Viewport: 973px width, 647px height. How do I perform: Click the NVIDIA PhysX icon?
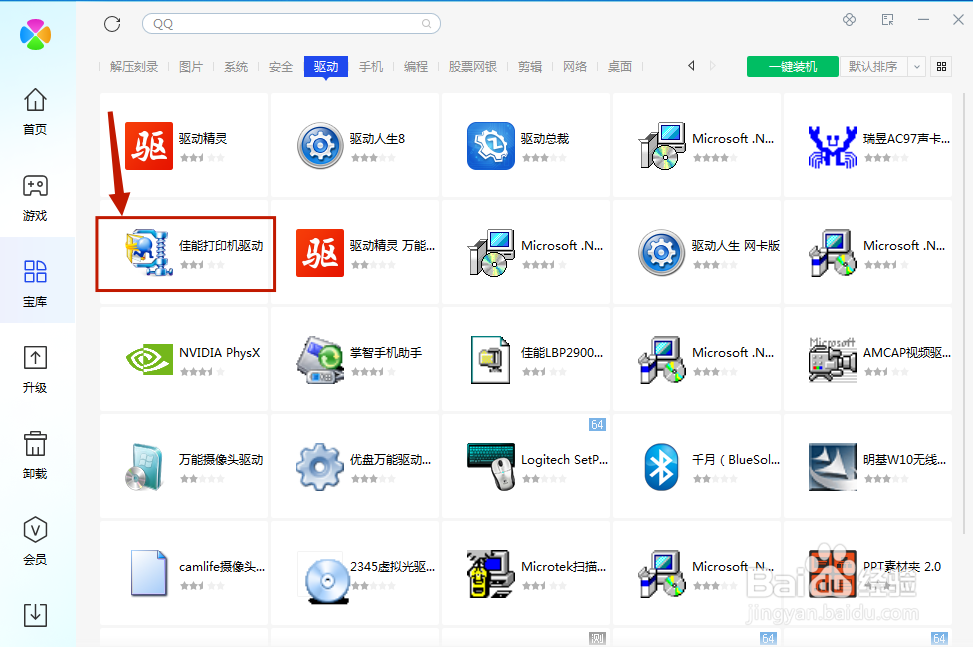pyautogui.click(x=149, y=359)
